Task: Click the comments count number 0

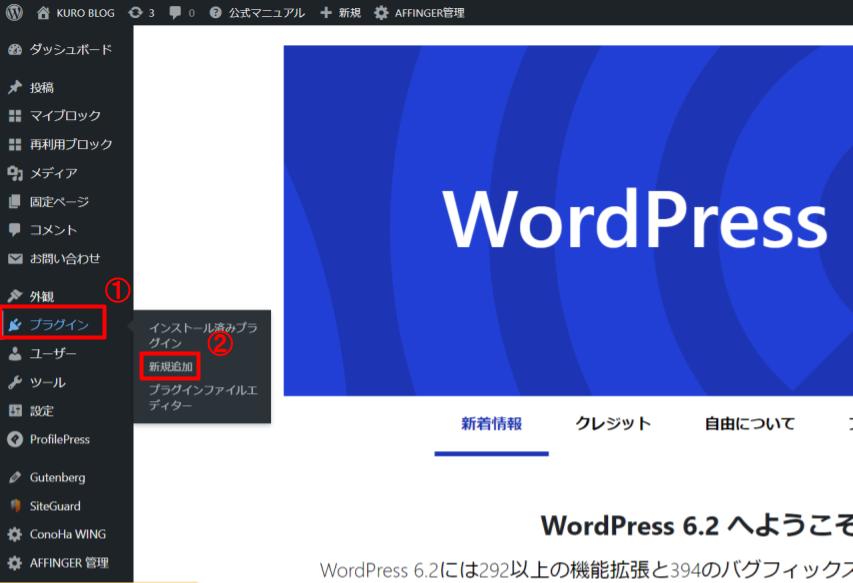Action: 191,13
